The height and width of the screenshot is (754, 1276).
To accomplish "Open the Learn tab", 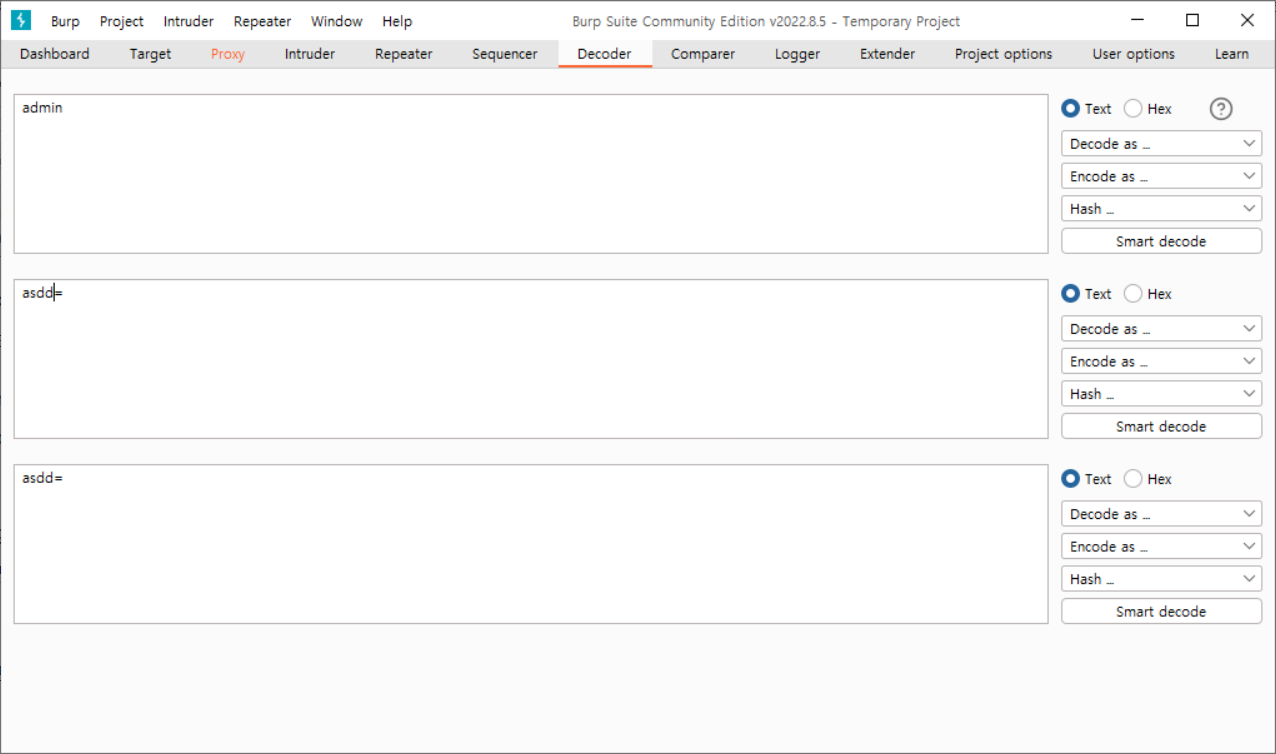I will (x=1232, y=54).
